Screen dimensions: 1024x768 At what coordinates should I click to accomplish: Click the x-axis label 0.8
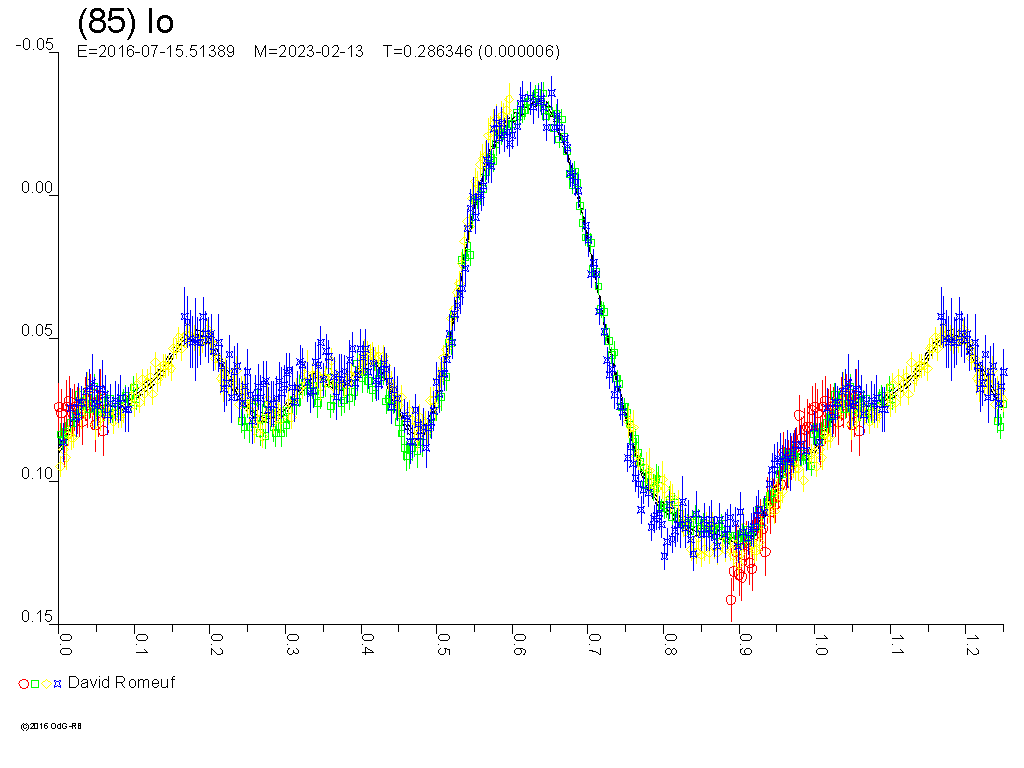[x=669, y=644]
